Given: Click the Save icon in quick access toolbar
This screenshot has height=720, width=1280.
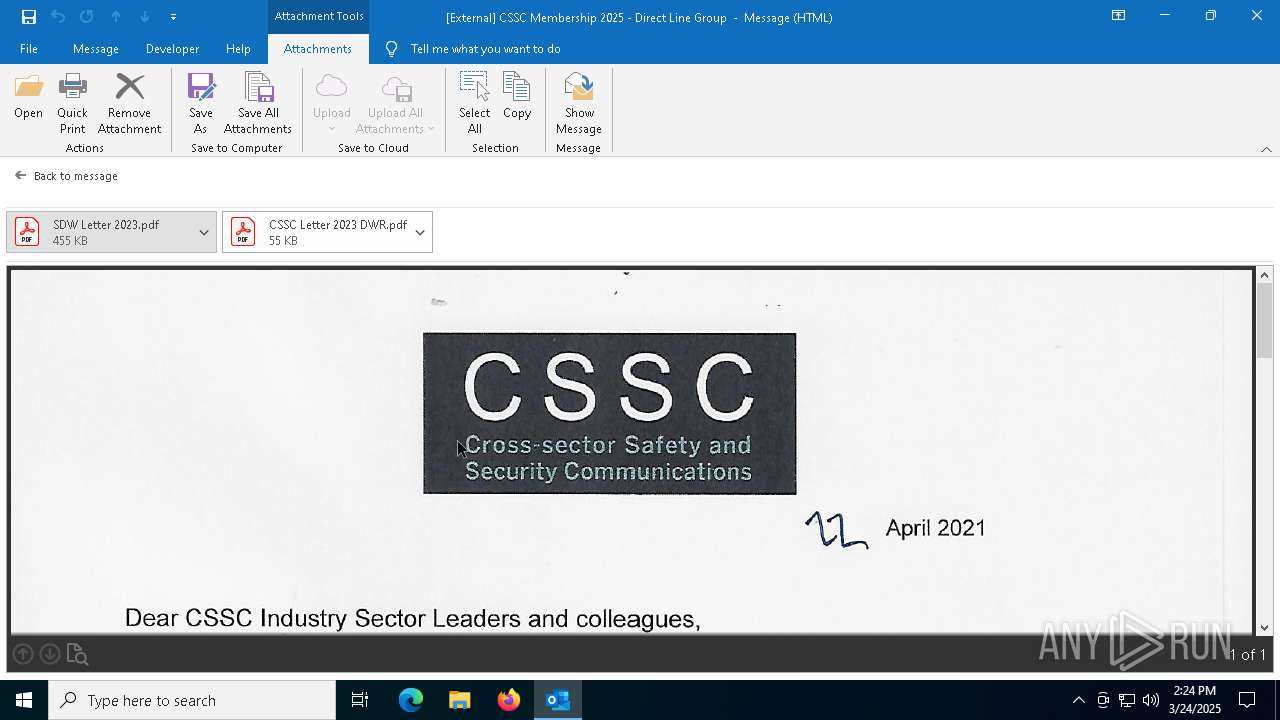Looking at the screenshot, I should pos(29,17).
